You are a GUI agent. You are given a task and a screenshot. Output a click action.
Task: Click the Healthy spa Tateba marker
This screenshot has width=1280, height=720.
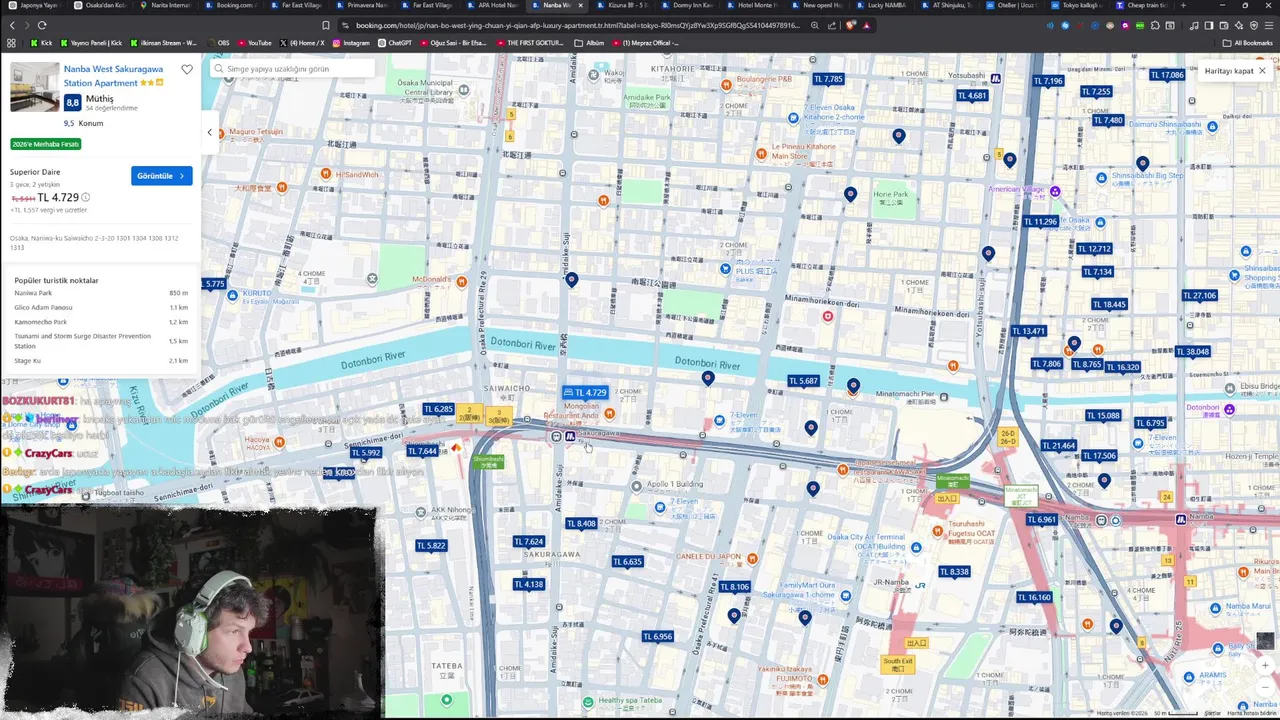[588, 702]
